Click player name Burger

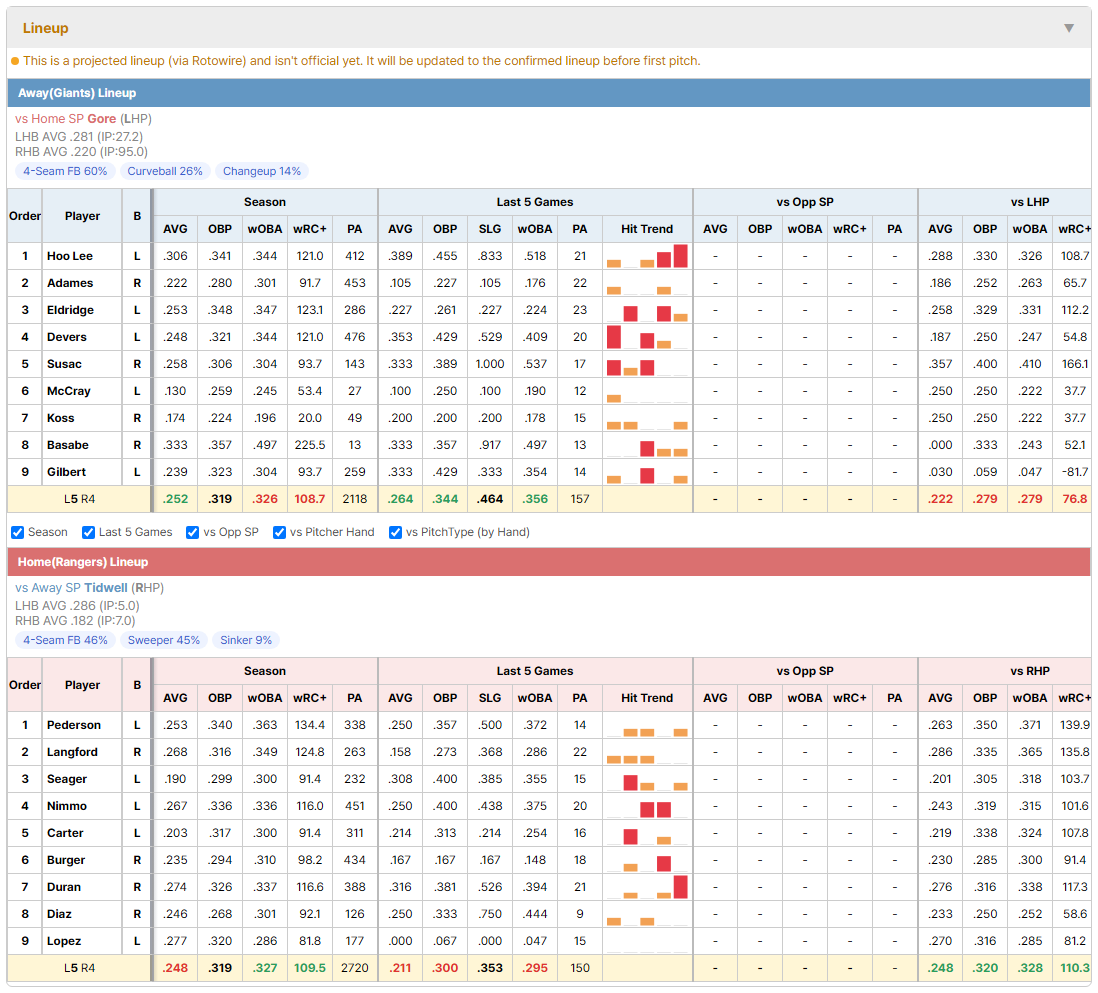66,860
